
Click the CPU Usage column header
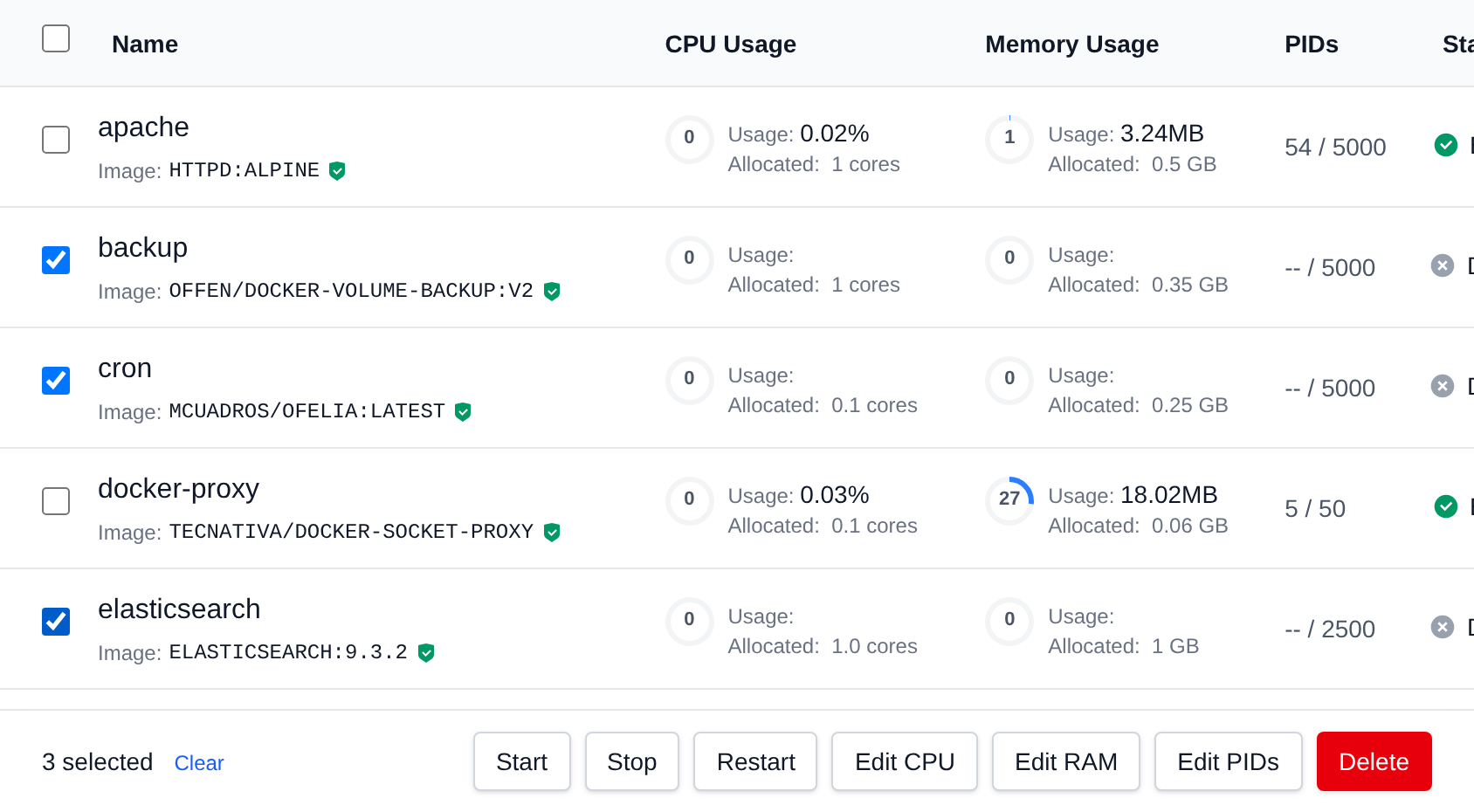point(731,45)
